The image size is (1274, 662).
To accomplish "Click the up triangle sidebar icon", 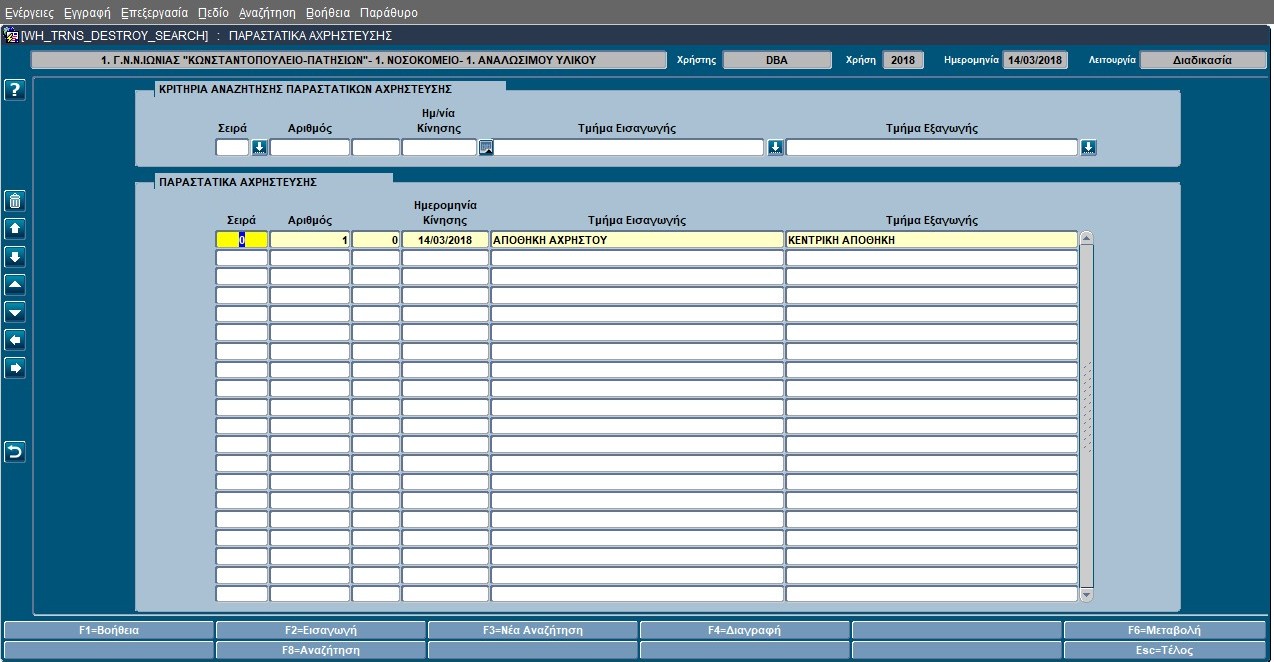I will (x=15, y=284).
